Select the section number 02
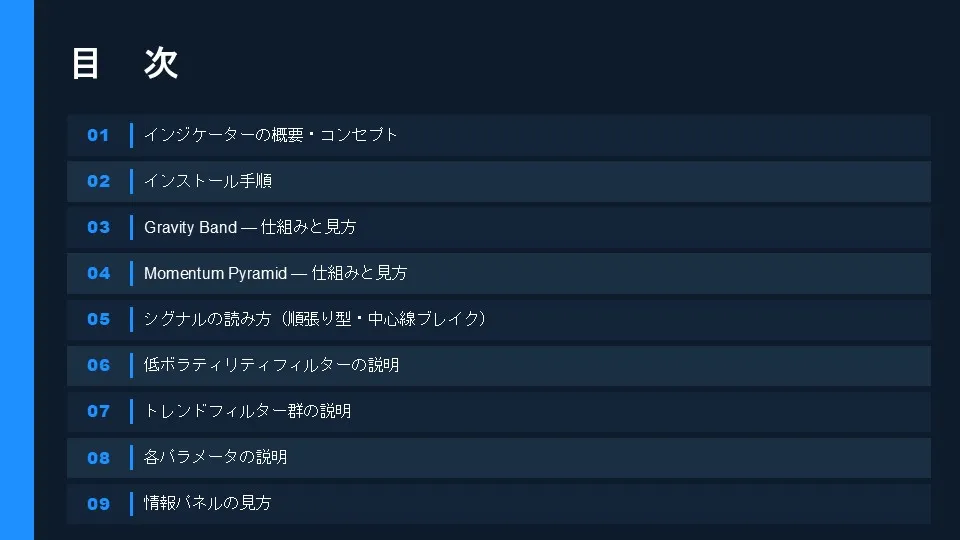The image size is (960, 540). pos(98,181)
